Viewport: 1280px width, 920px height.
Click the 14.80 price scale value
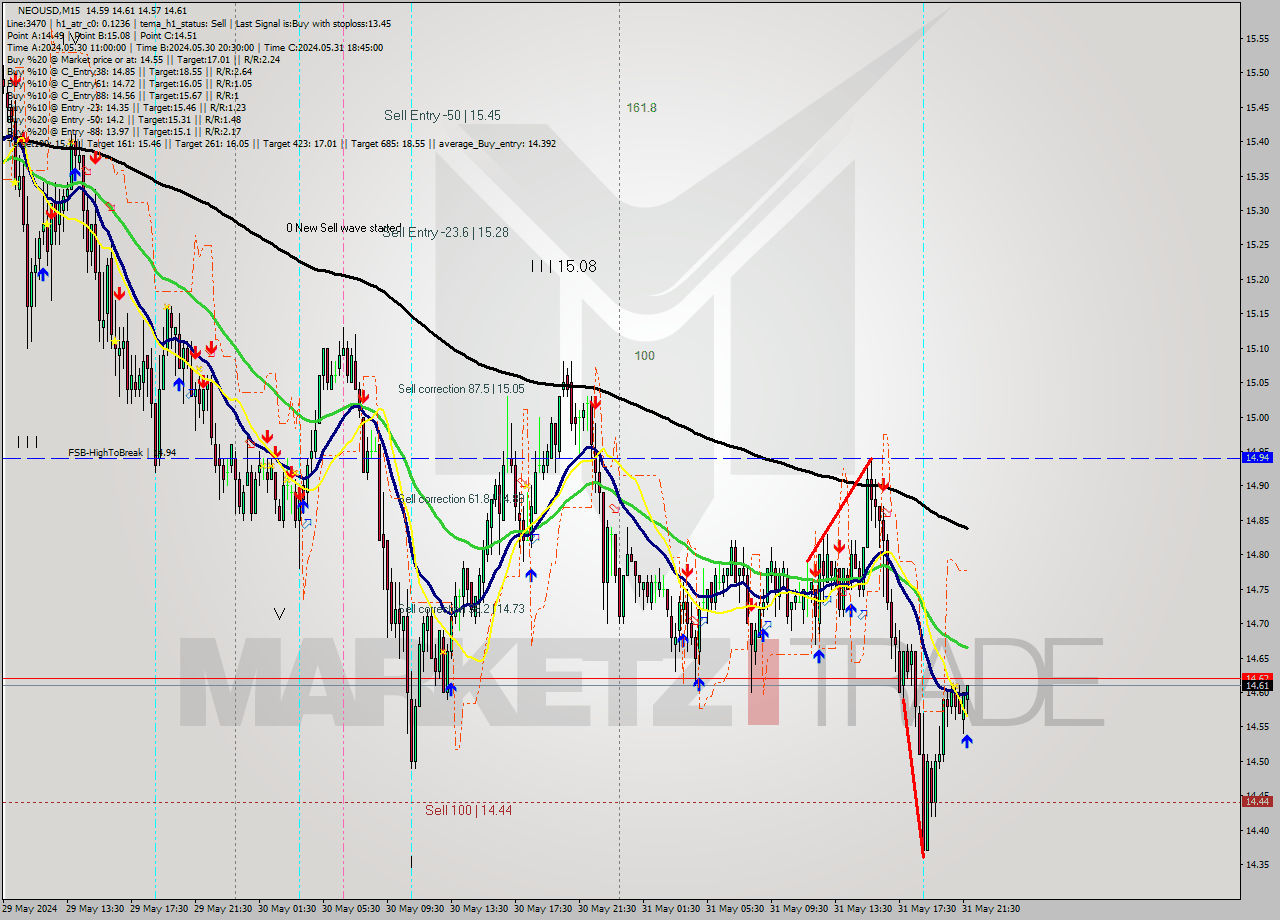(1256, 554)
